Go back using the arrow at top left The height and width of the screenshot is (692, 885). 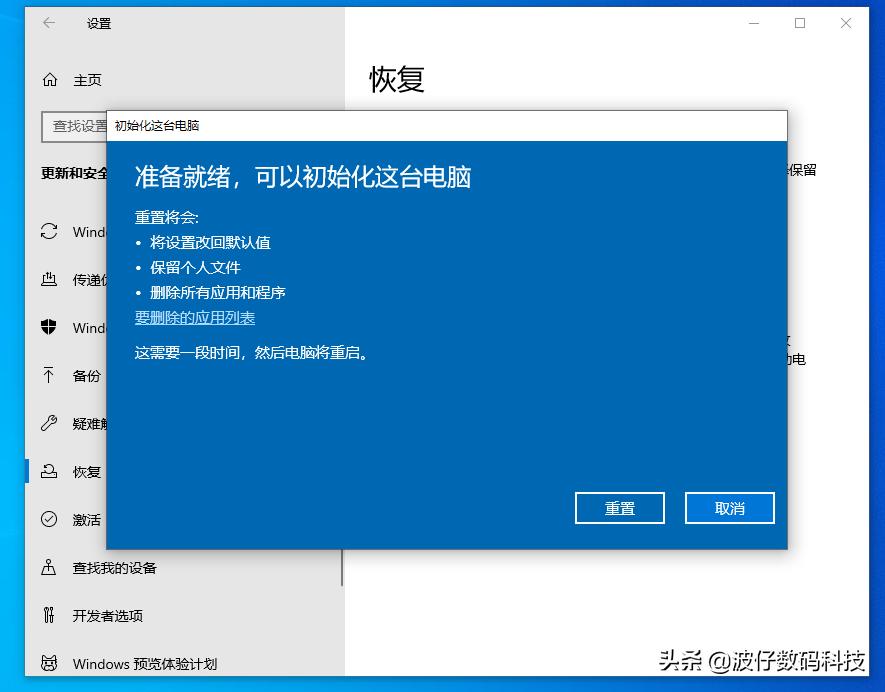[48, 23]
